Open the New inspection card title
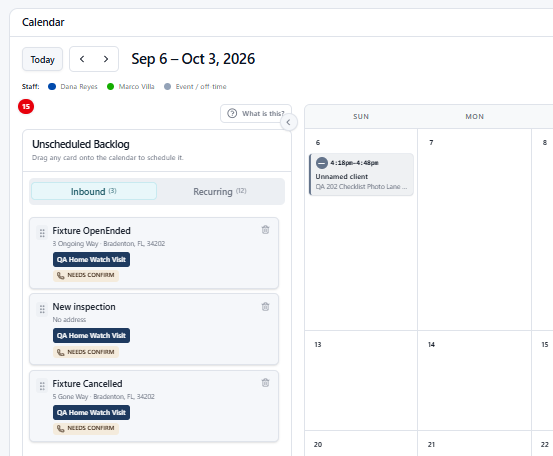 click(84, 307)
